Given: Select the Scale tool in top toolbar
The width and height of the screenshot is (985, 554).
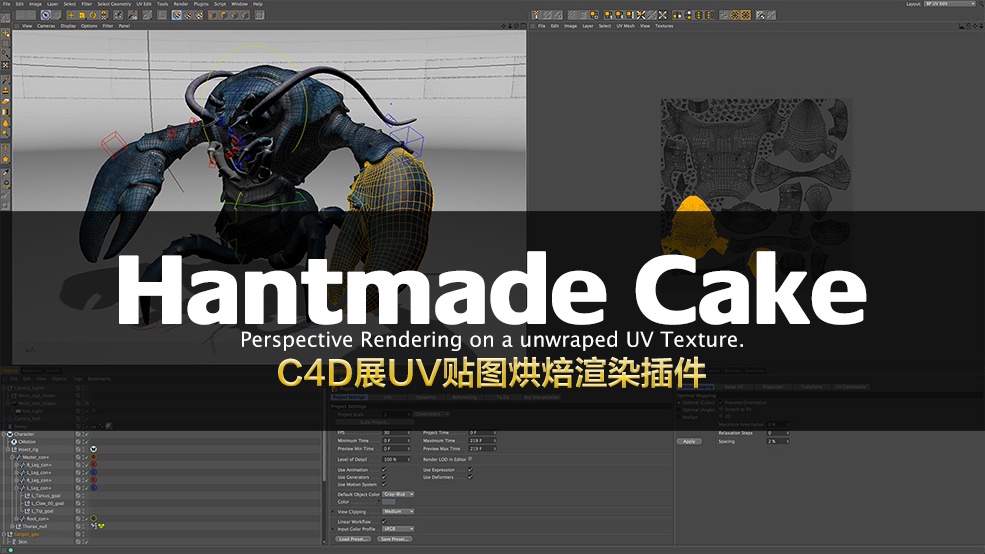Looking at the screenshot, I should point(82,14).
